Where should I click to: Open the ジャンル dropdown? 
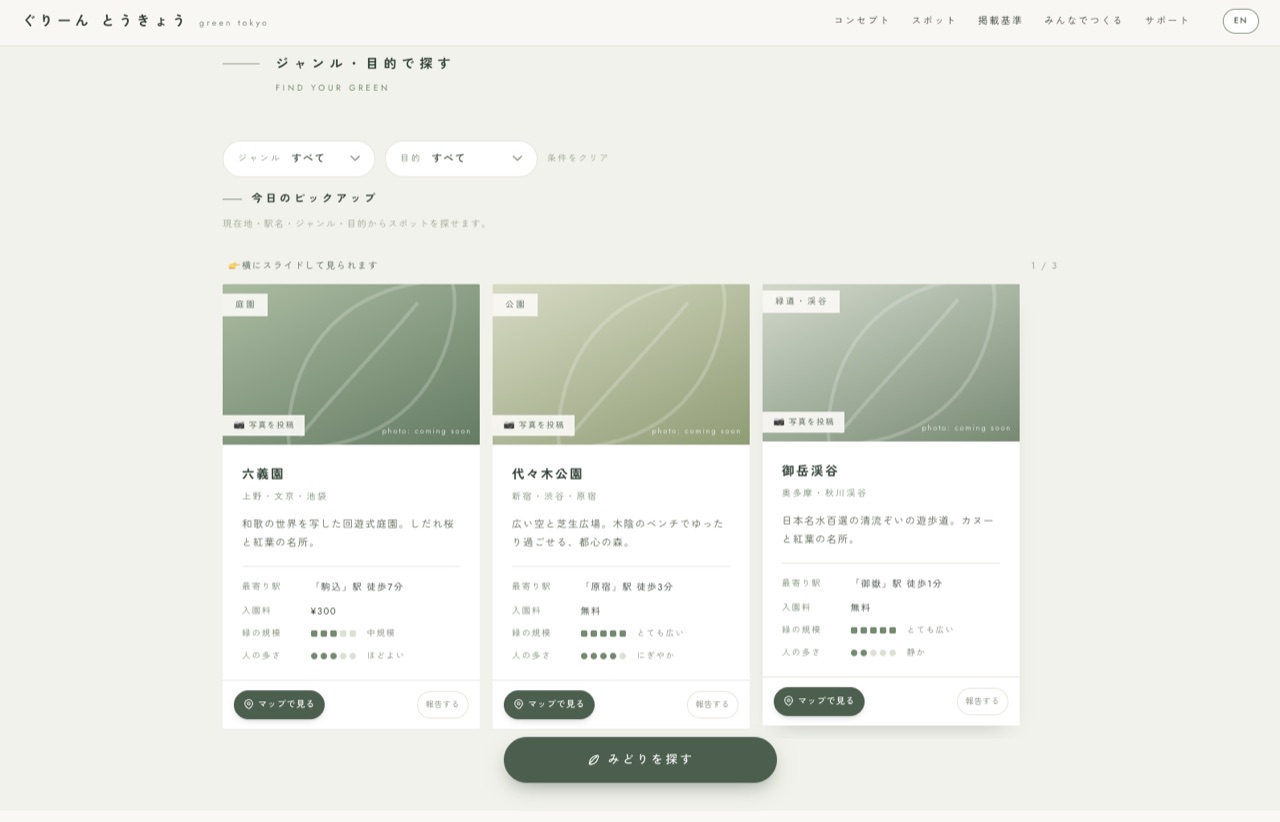click(x=299, y=159)
